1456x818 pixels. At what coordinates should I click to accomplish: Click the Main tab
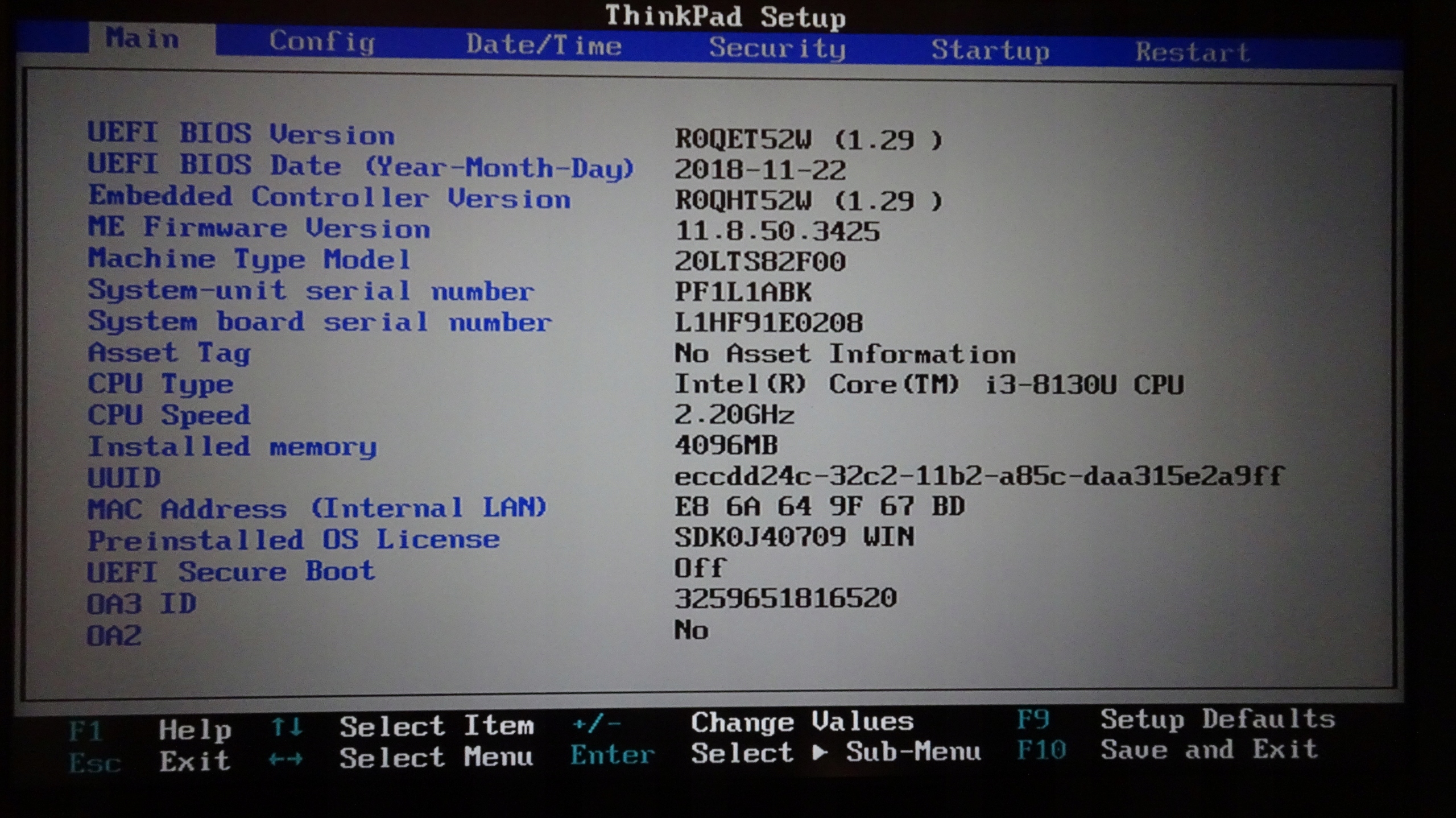pos(143,39)
